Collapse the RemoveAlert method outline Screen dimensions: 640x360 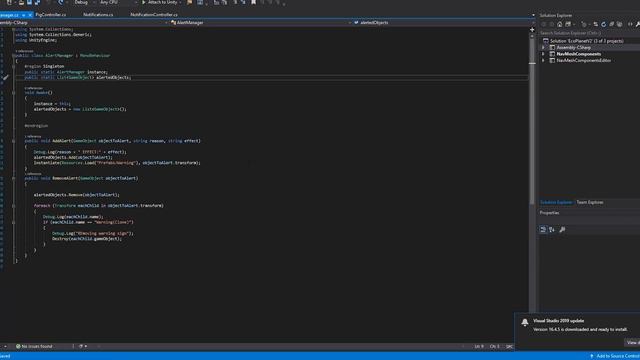coord(13,178)
